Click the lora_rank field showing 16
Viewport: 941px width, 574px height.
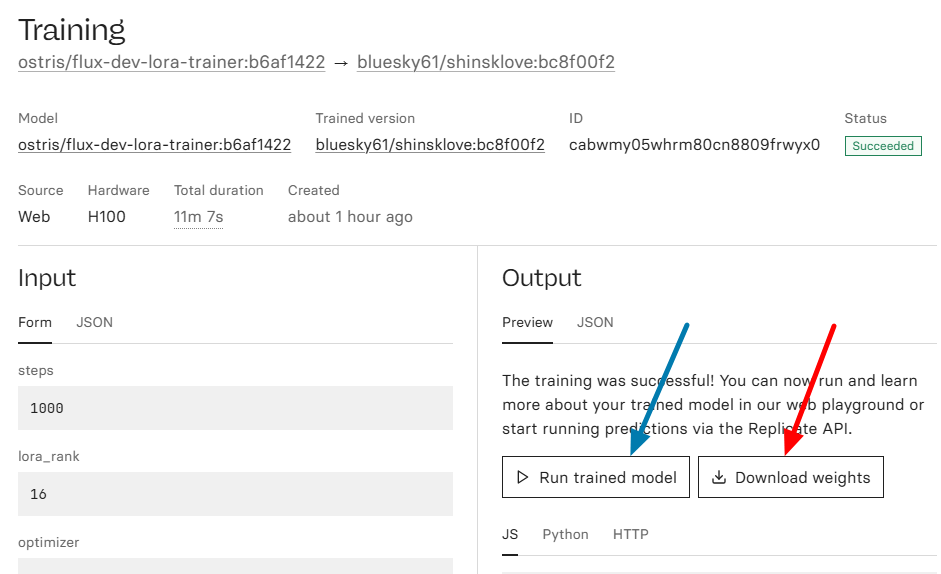tap(235, 494)
